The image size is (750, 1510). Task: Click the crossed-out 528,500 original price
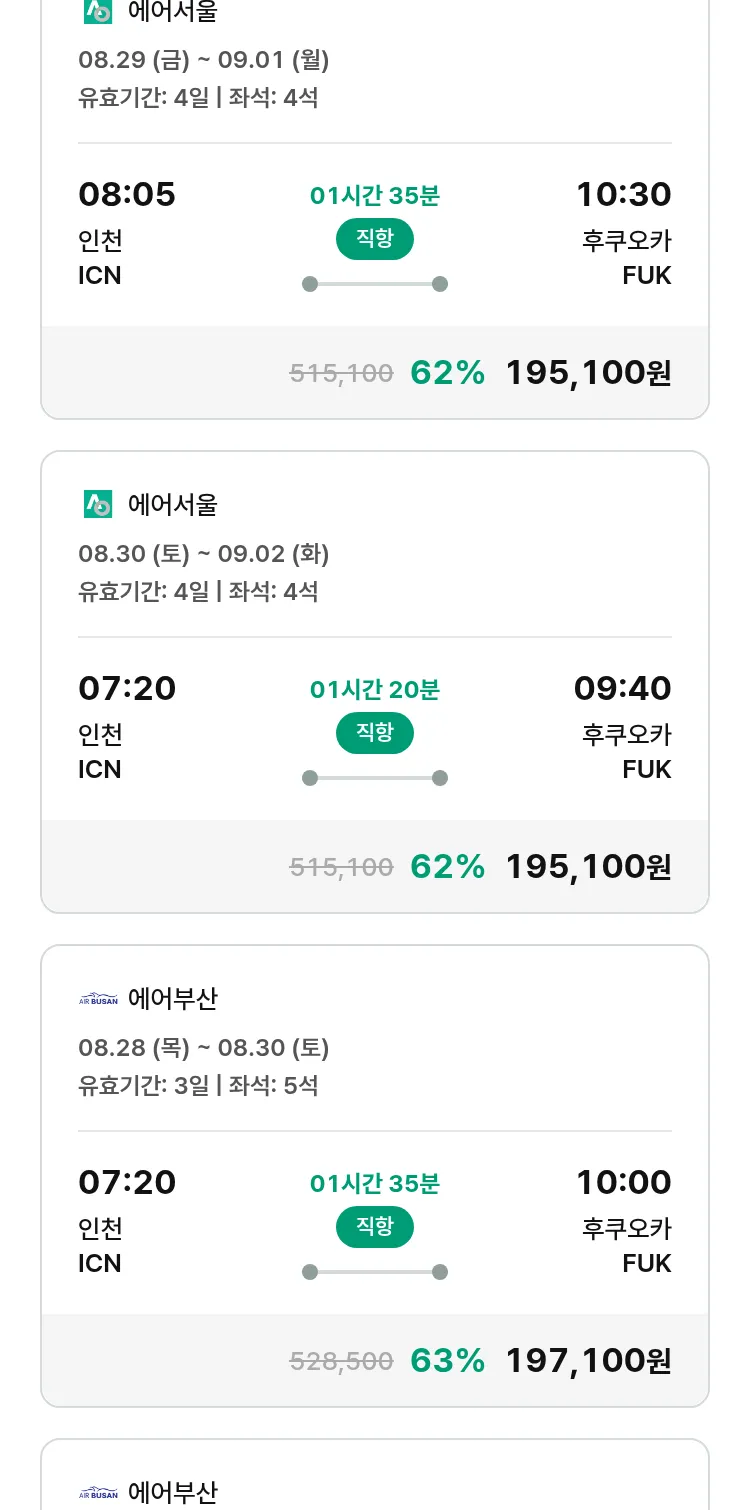341,1361
